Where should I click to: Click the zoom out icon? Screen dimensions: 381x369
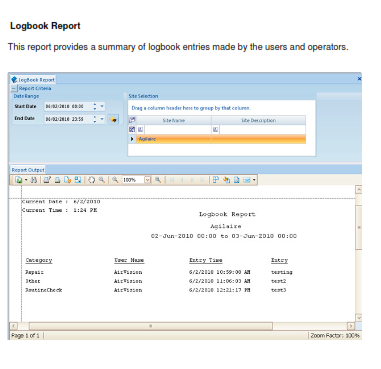pos(115,180)
